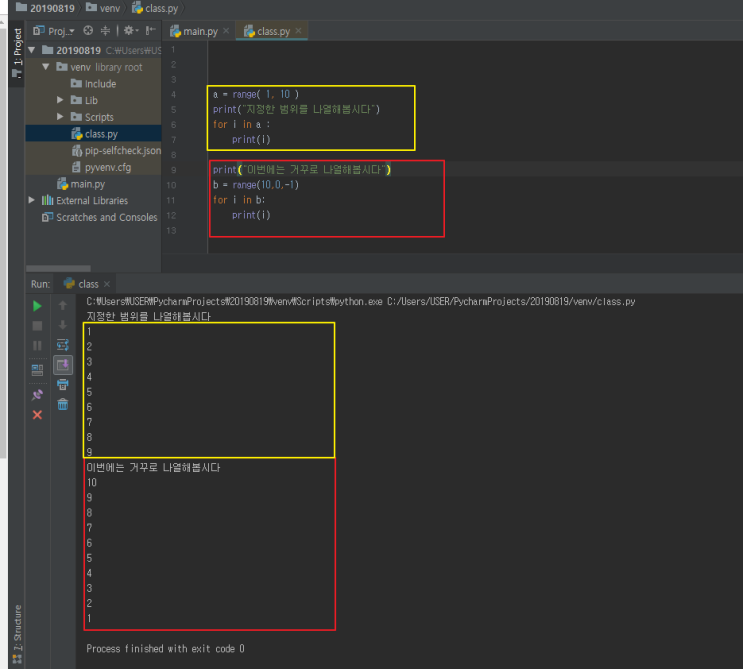Hide the Project panel with the hide icon
Image resolution: width=743 pixels, height=669 pixels.
pos(150,31)
